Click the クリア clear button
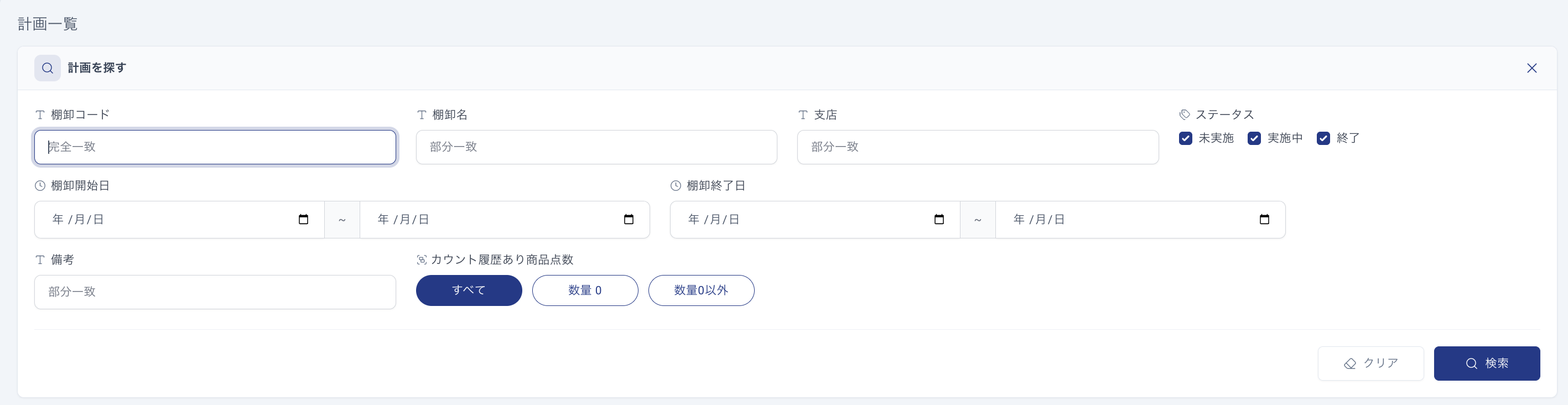1568x405 pixels. pyautogui.click(x=1371, y=364)
